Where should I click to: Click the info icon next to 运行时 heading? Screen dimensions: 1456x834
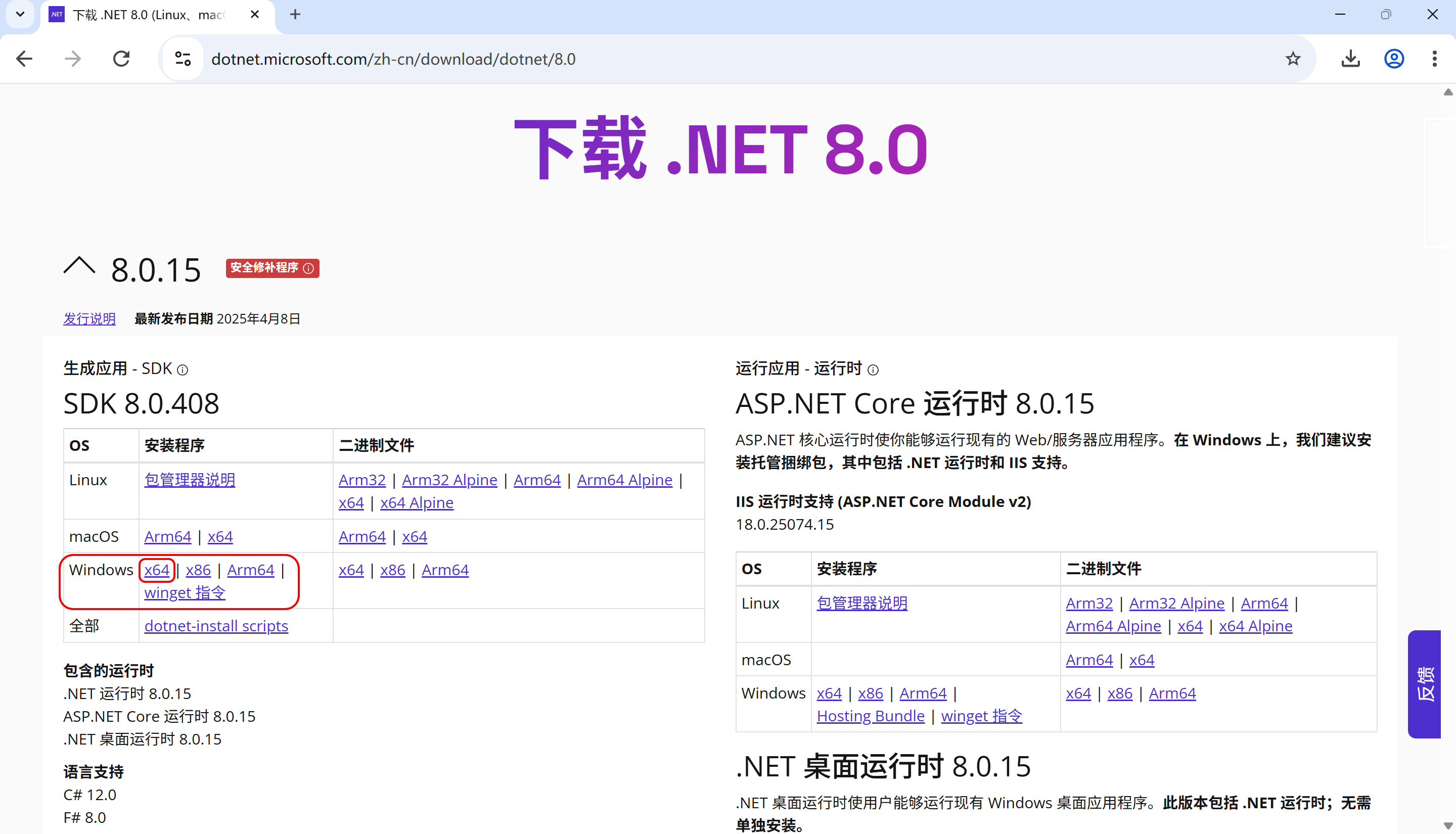(873, 370)
